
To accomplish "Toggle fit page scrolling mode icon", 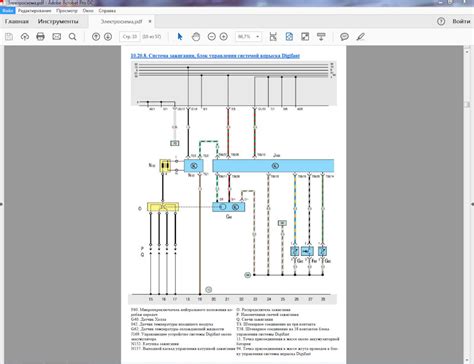I will coord(289,37).
